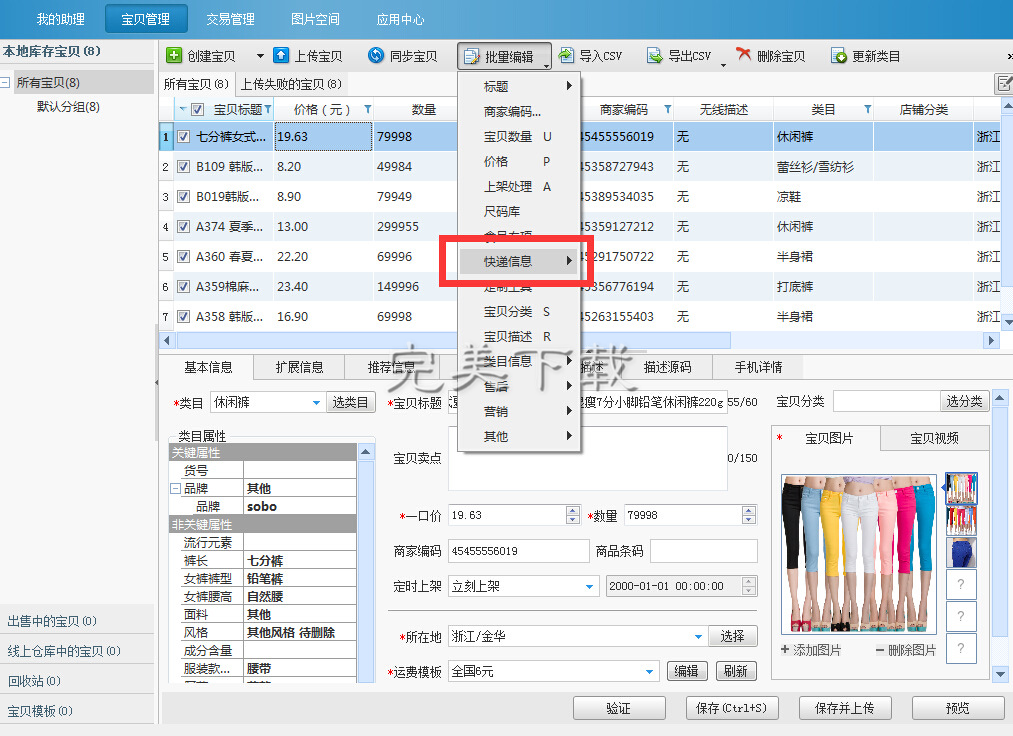Click the 导入CSV import icon
This screenshot has height=736, width=1013.
(x=566, y=56)
